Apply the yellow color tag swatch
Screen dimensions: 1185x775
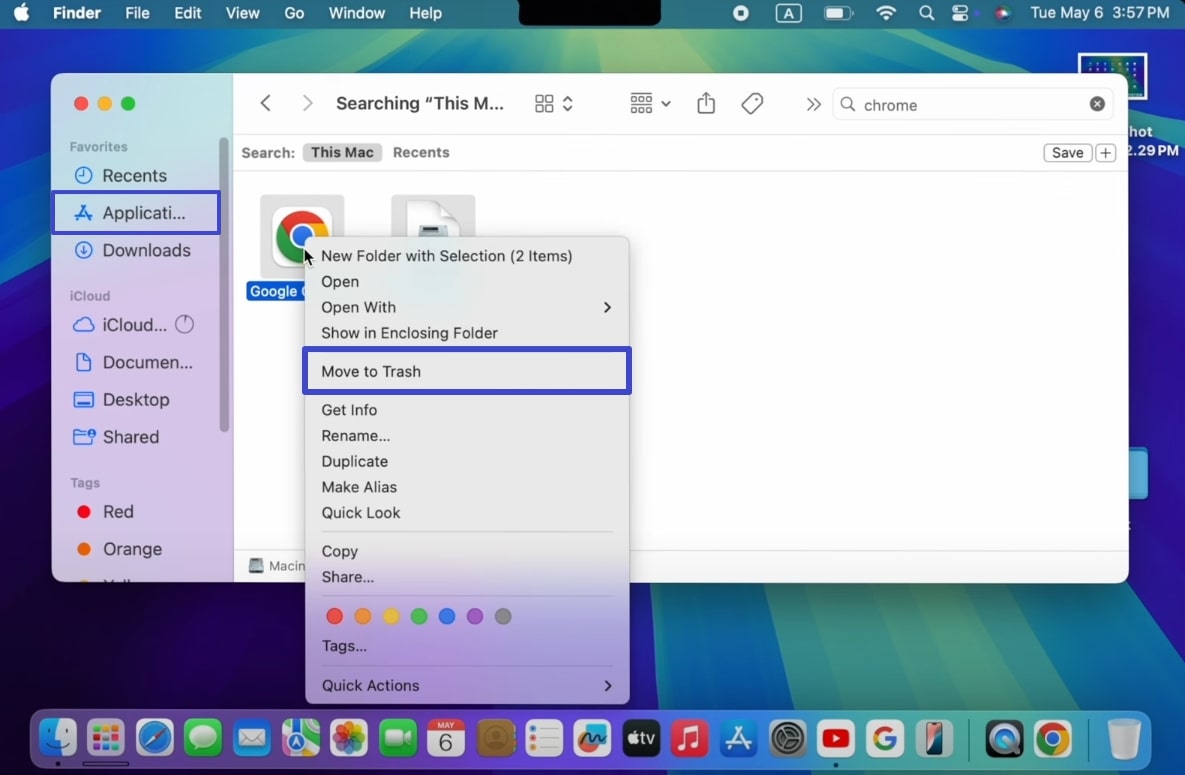pos(391,616)
